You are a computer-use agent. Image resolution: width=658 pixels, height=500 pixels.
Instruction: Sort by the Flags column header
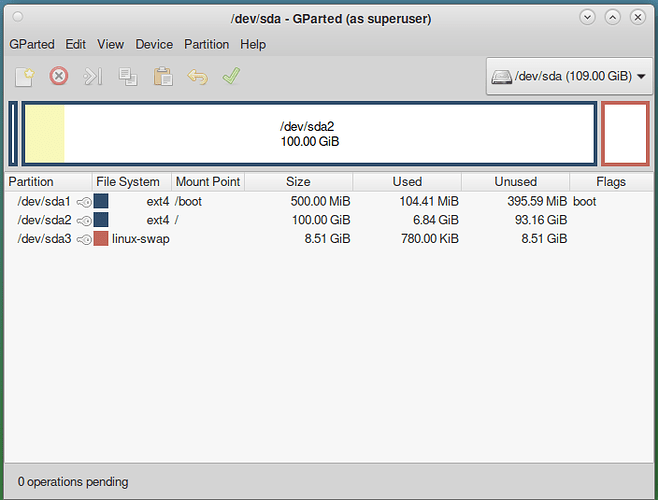click(x=611, y=182)
